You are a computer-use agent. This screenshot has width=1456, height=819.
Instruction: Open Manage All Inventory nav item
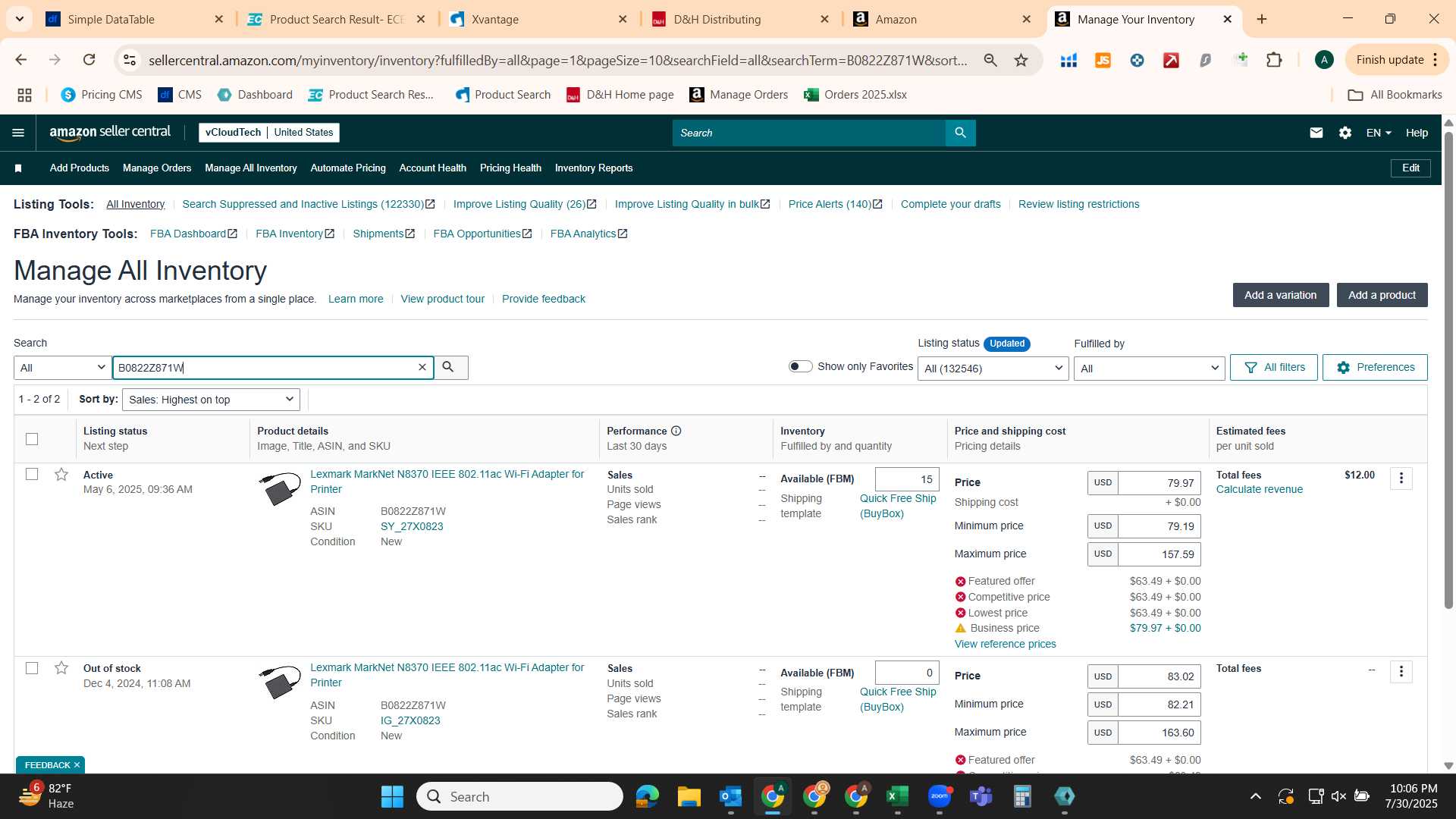250,168
